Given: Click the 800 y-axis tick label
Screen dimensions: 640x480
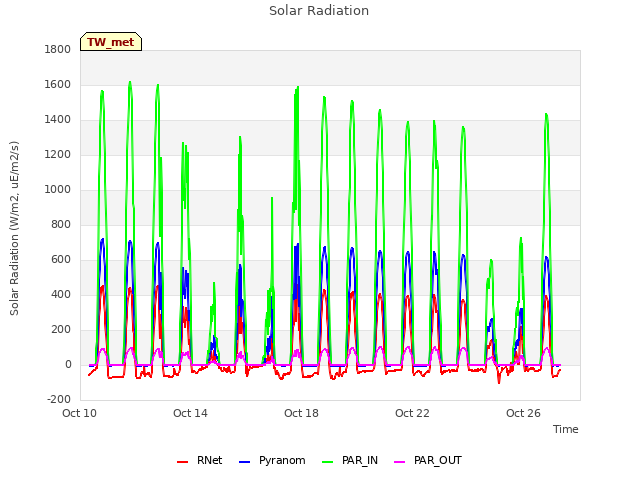Looking at the screenshot, I should point(61,225).
